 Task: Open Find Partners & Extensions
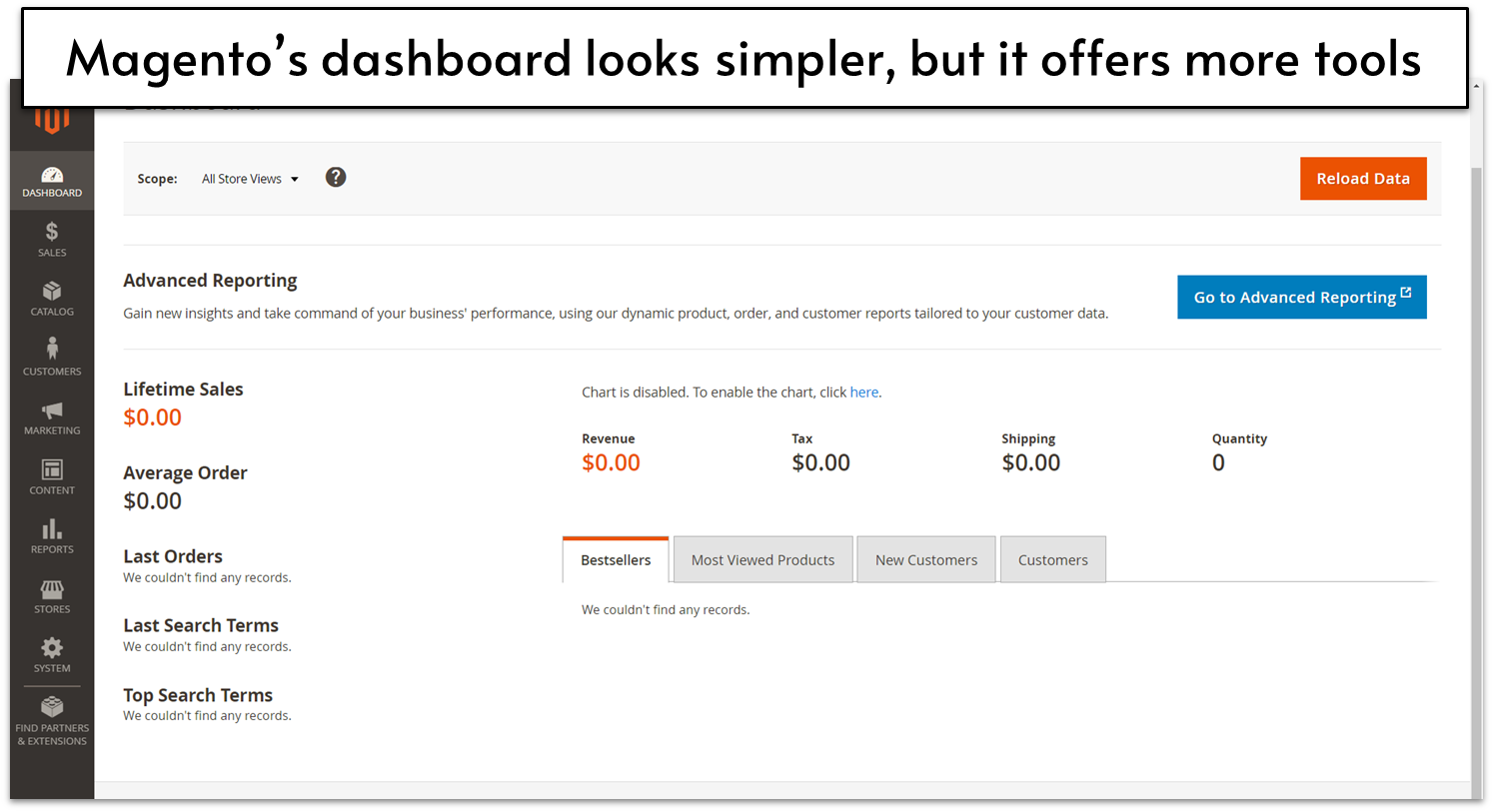pyautogui.click(x=52, y=716)
